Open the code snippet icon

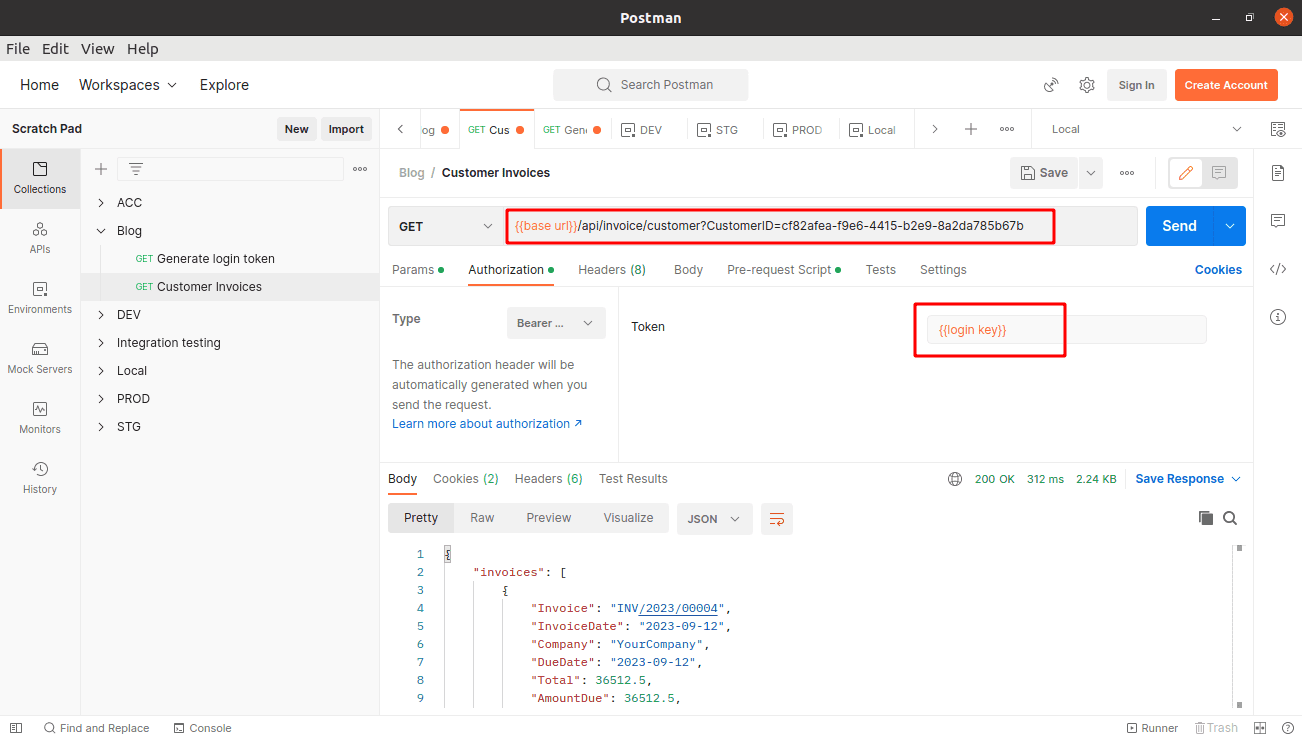(1277, 268)
